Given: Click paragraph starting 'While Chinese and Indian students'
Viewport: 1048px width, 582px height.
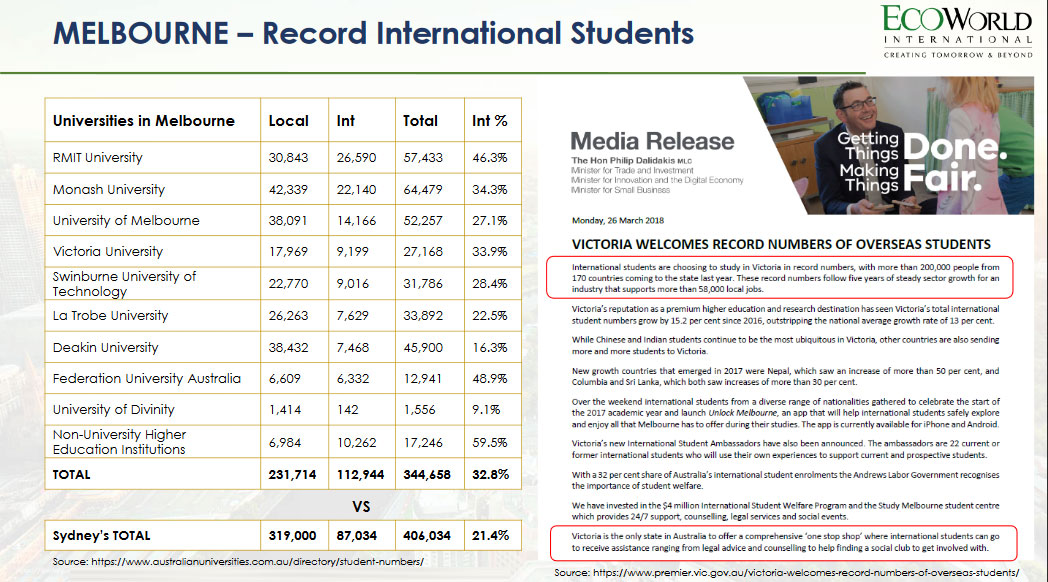Looking at the screenshot, I should coord(785,345).
